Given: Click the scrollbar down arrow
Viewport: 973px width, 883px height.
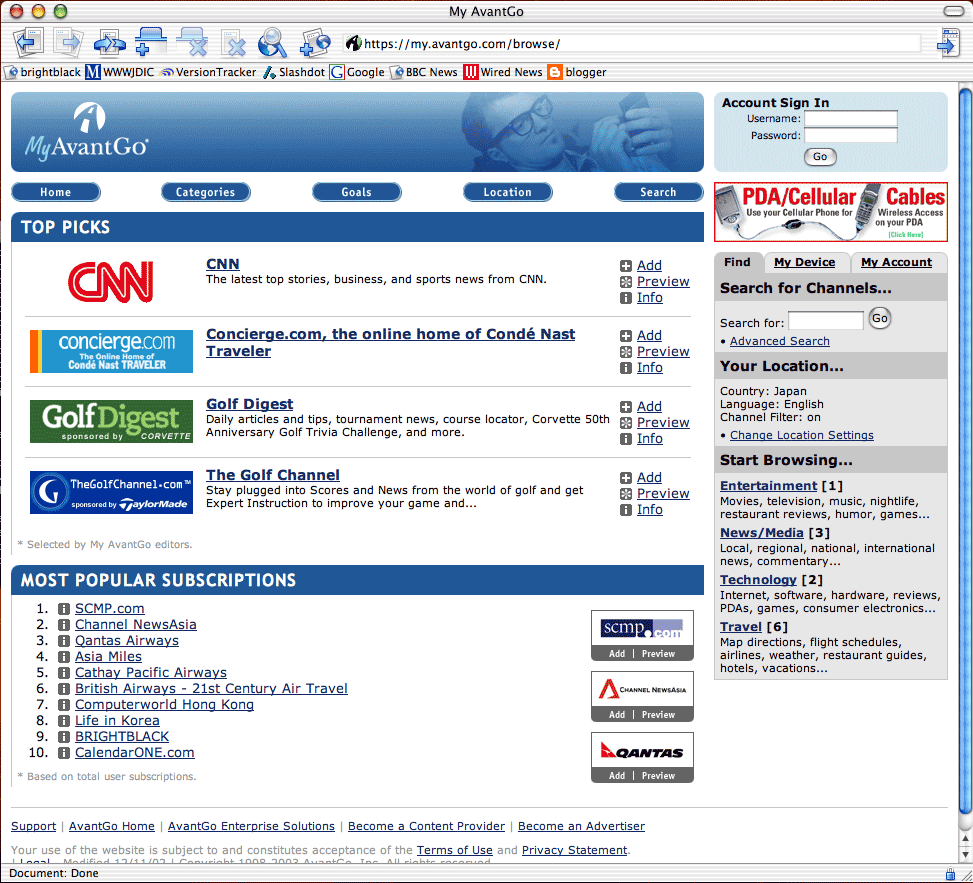Looking at the screenshot, I should [965, 854].
